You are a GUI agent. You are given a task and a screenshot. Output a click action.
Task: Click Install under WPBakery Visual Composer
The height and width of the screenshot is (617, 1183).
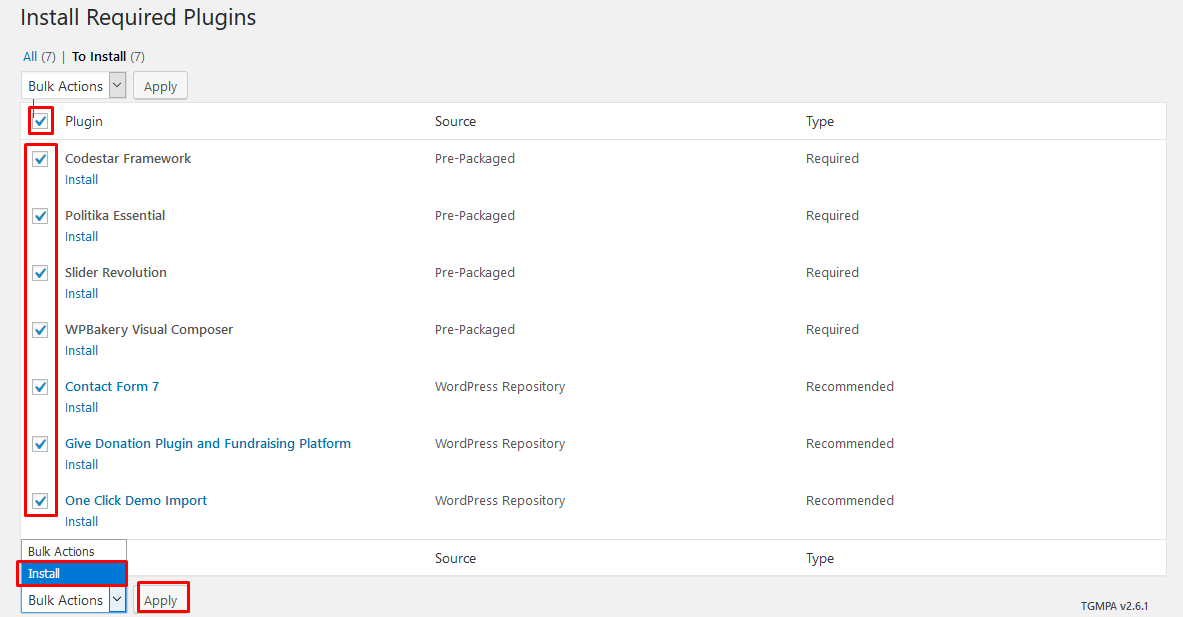click(81, 351)
